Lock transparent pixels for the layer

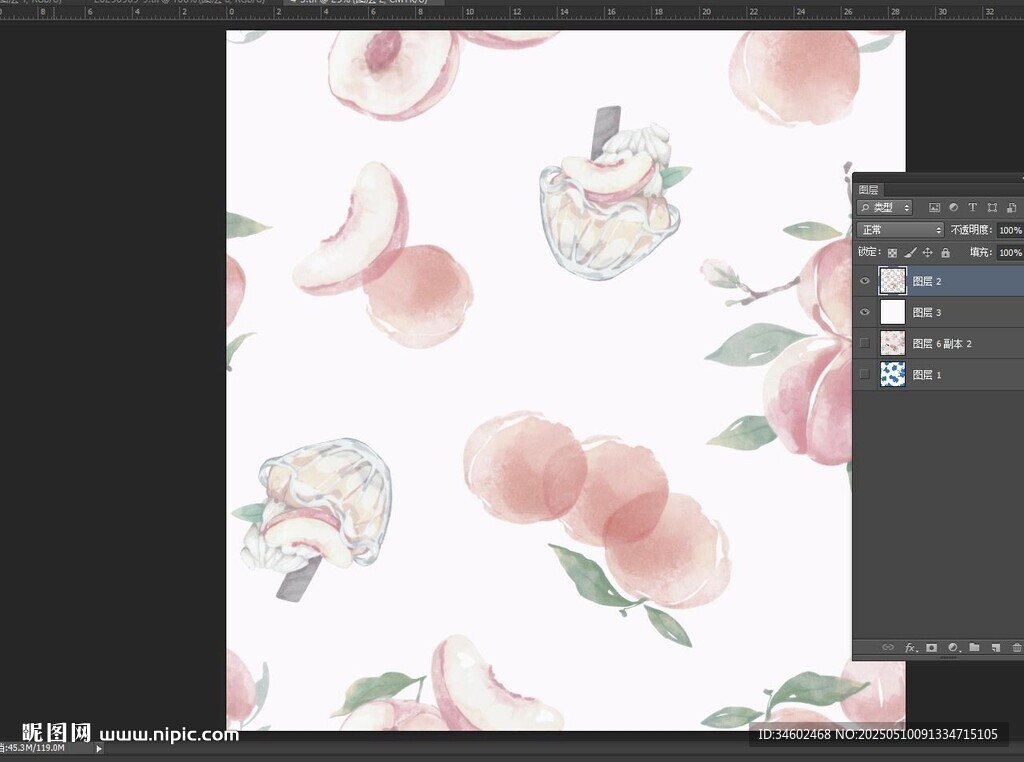[x=892, y=253]
